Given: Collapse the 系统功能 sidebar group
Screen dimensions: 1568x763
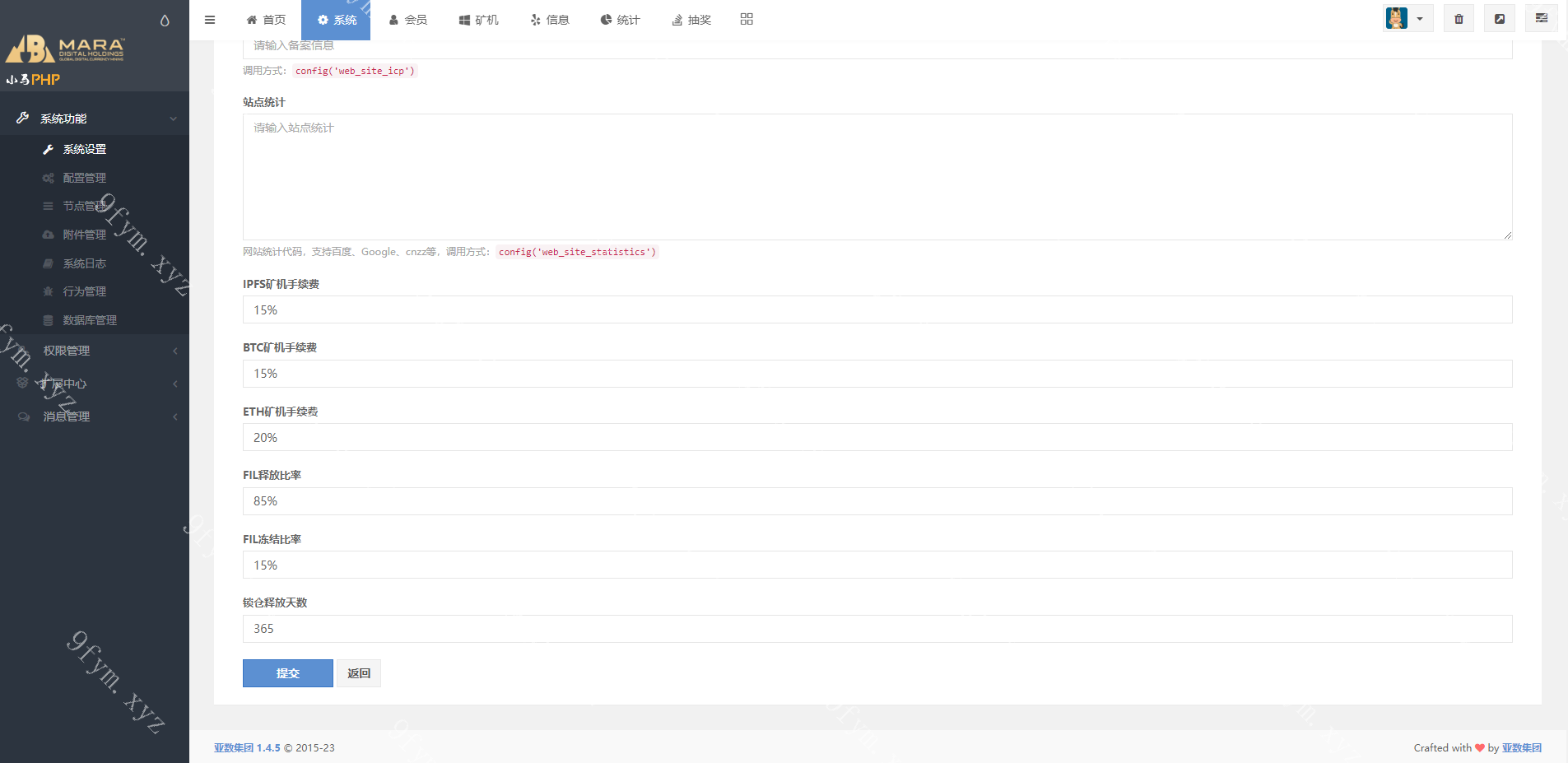Looking at the screenshot, I should pos(95,119).
